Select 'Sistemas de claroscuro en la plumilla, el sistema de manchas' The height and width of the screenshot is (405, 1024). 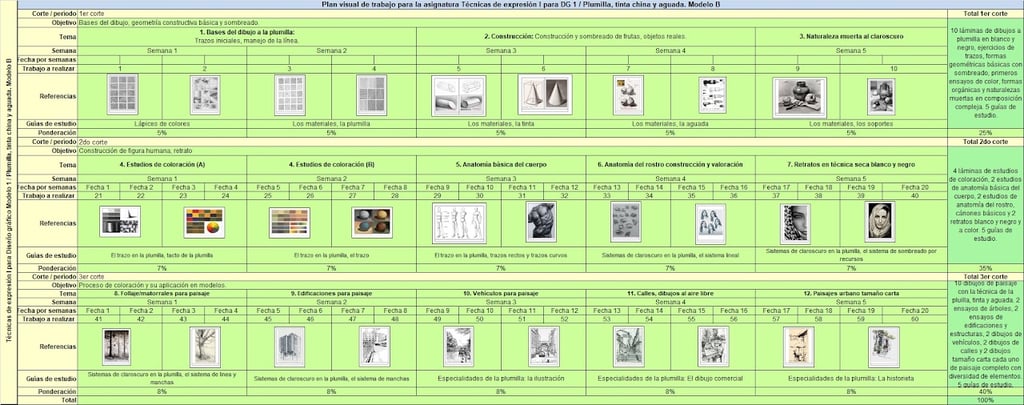[331, 378]
